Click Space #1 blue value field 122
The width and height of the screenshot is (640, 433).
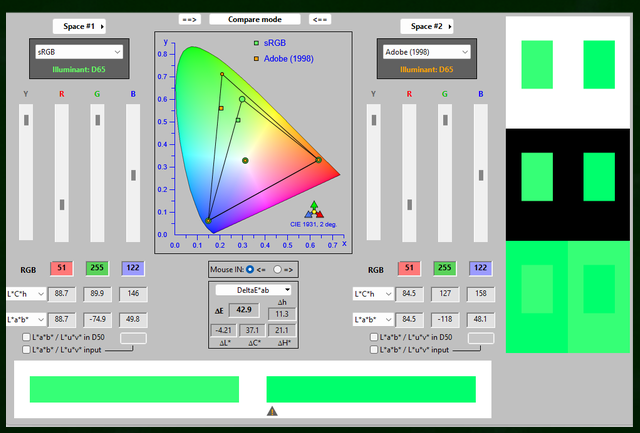[133, 268]
